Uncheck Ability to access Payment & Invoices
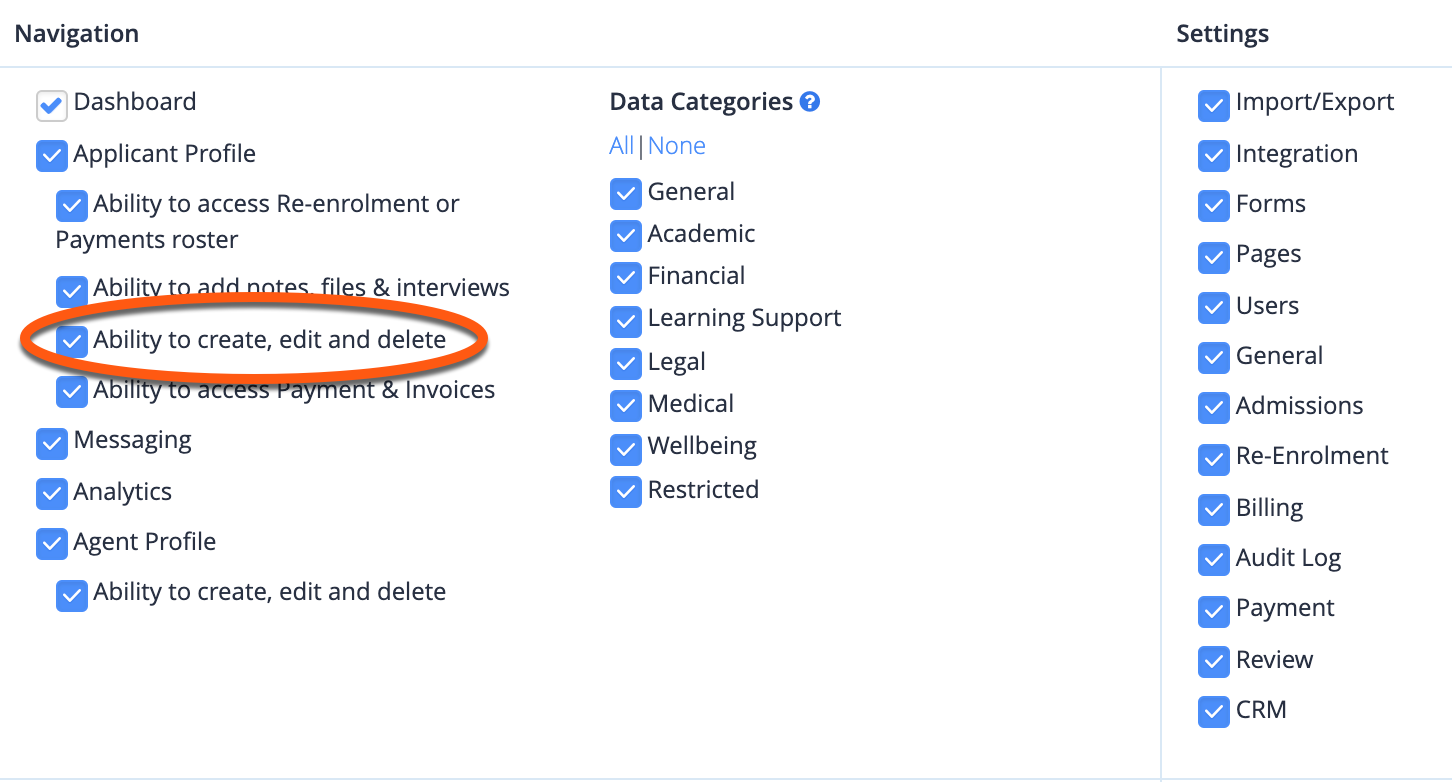1452x782 pixels. coord(72,392)
